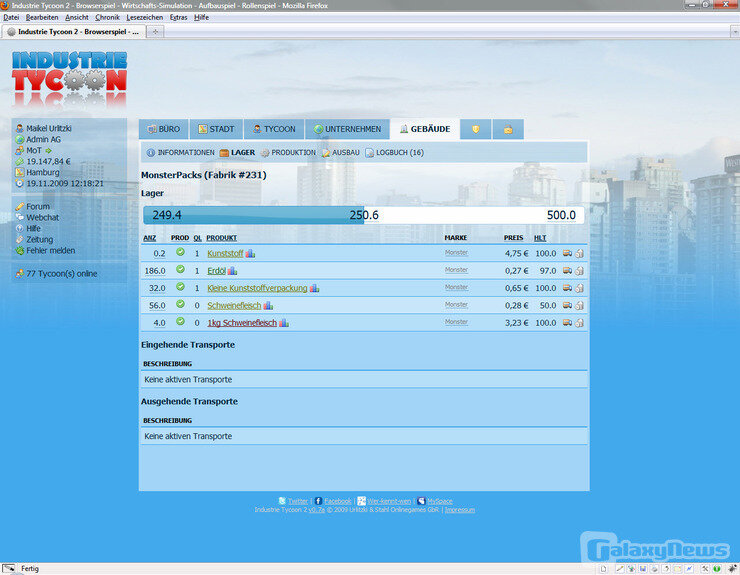Open the yellow briefcase icon tab

(508, 129)
